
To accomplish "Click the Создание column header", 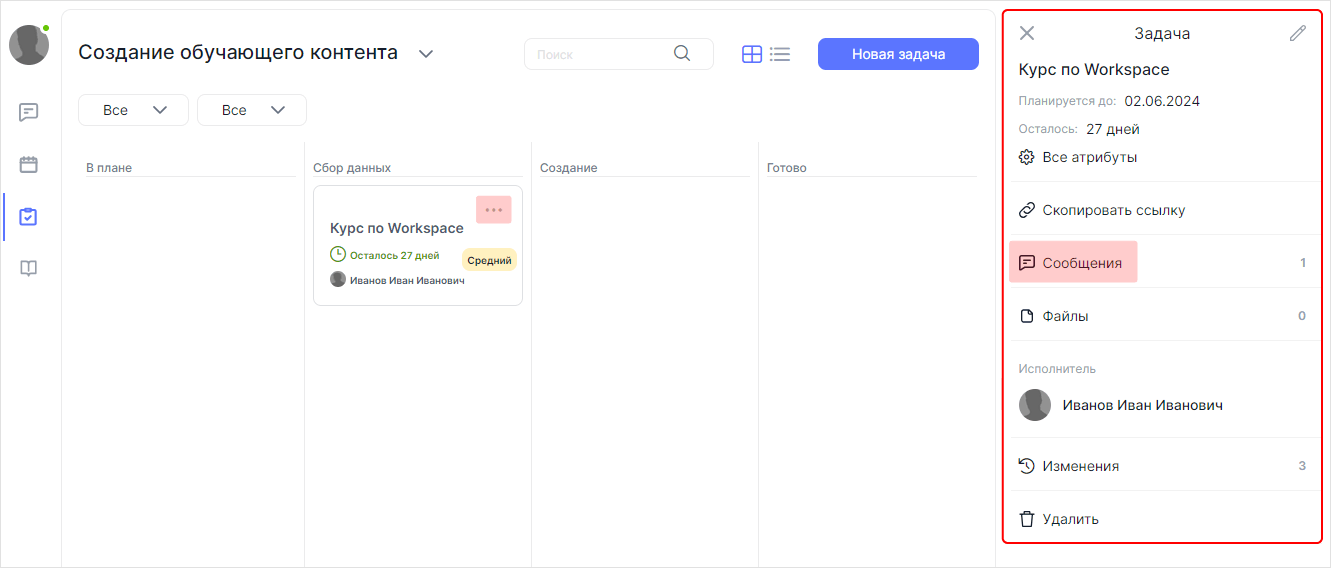I will [569, 168].
